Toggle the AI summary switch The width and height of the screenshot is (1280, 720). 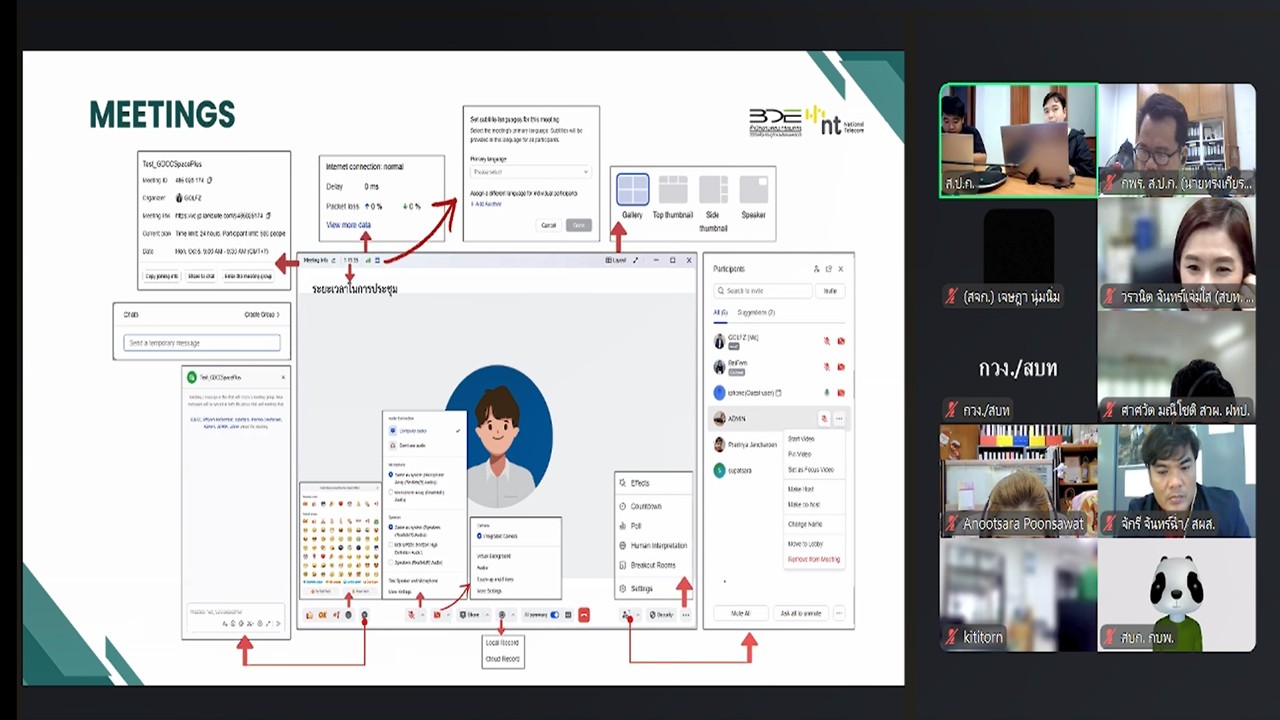click(555, 615)
